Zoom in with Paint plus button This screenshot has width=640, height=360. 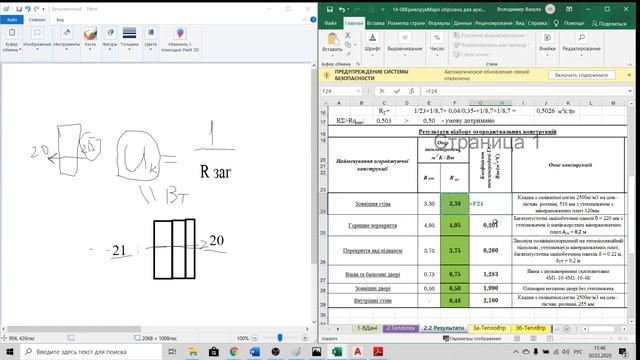(305, 338)
